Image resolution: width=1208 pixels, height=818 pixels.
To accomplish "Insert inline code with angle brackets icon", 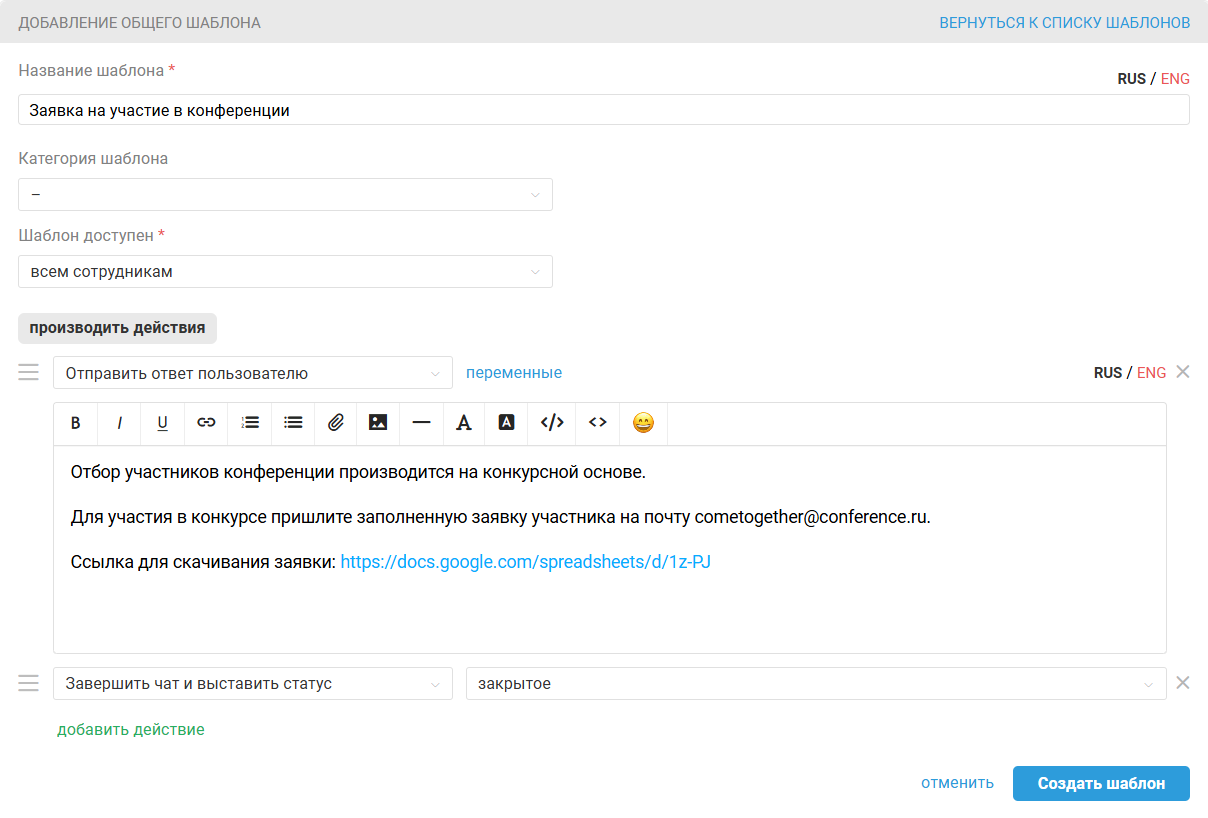I will coord(598,423).
